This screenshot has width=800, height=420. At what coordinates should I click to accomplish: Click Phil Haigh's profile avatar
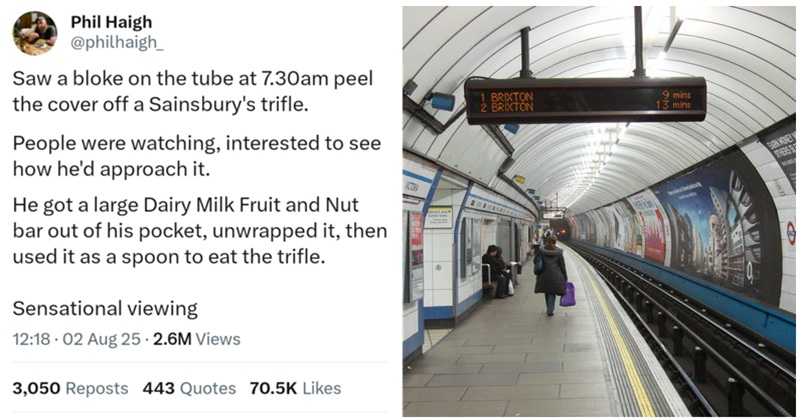click(x=34, y=34)
